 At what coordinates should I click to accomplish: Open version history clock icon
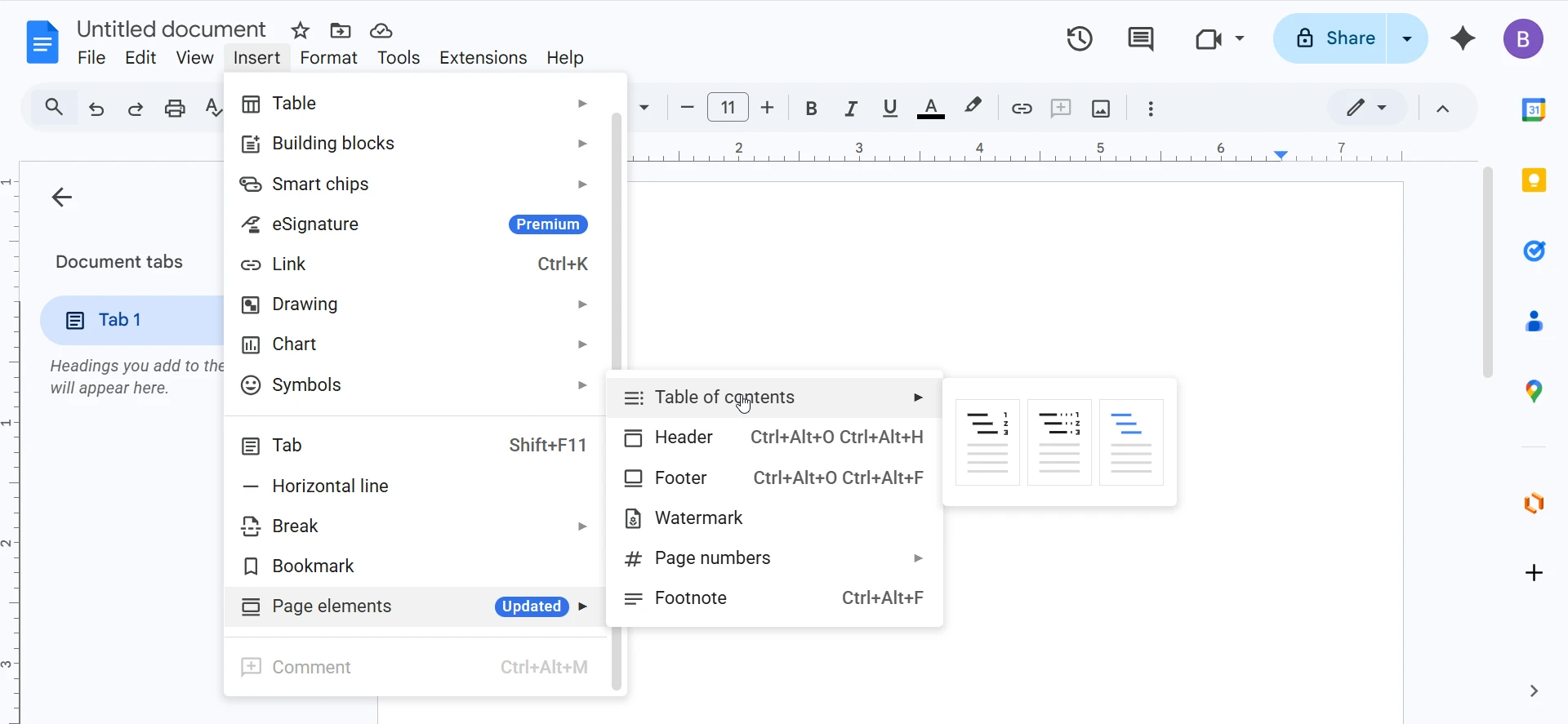[x=1080, y=38]
